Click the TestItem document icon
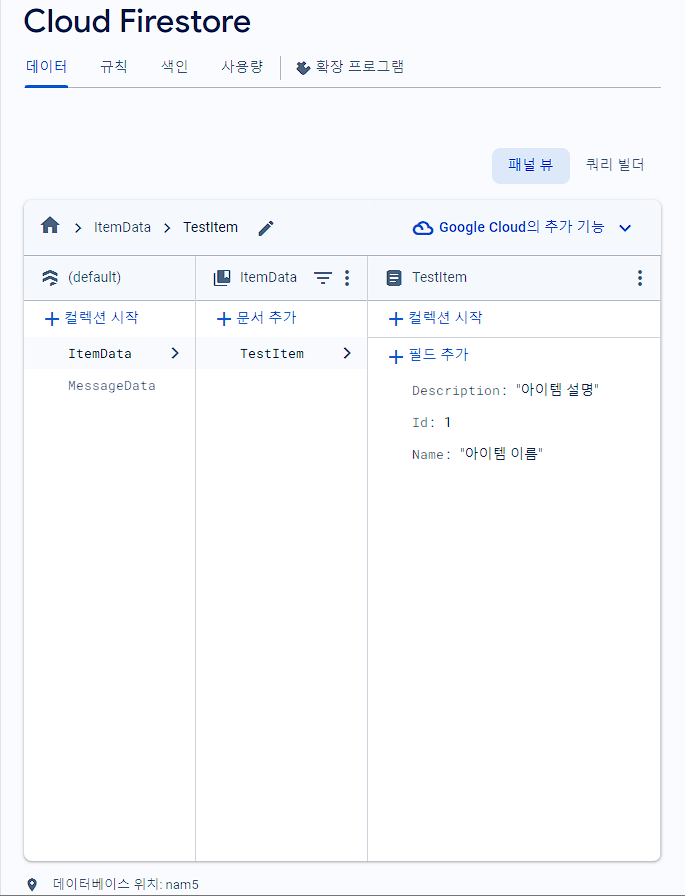Image resolution: width=685 pixels, height=896 pixels. pos(394,278)
